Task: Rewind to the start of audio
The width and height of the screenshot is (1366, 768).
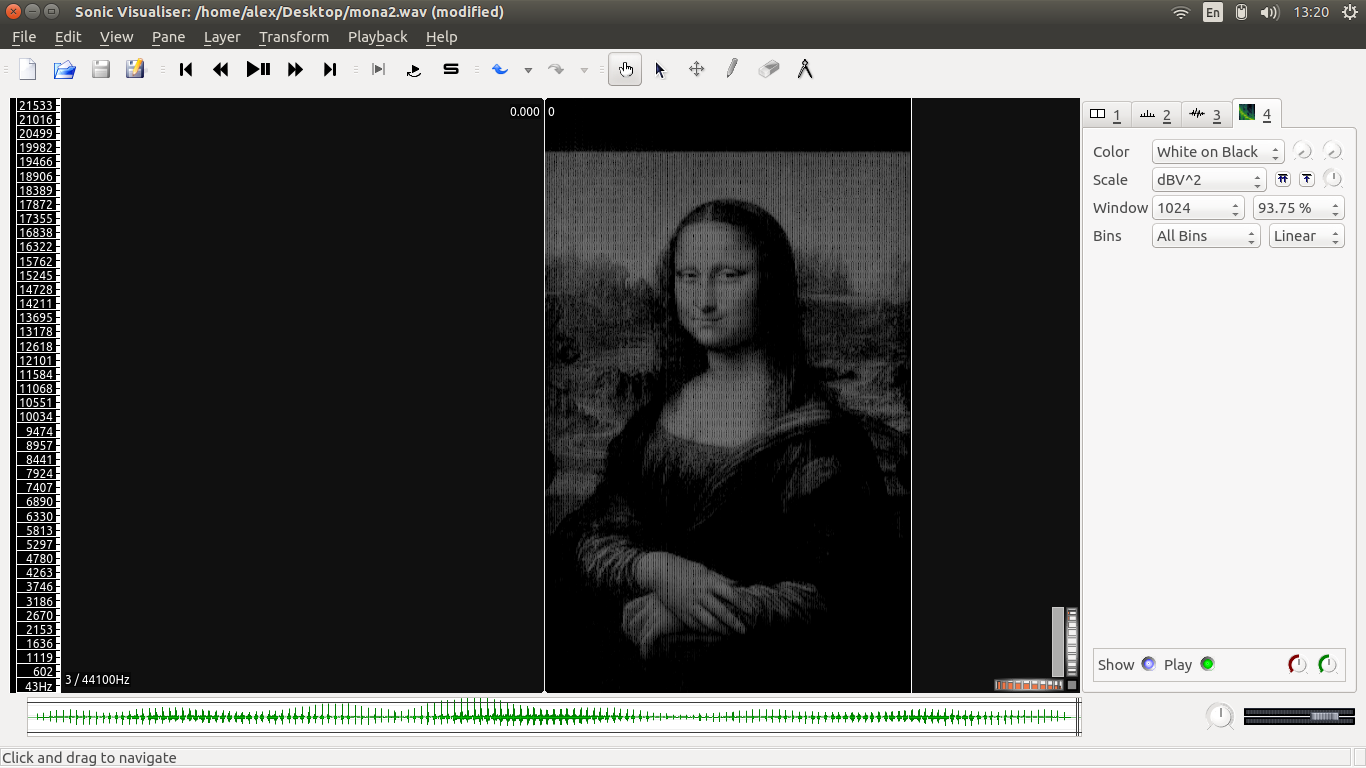Action: [x=186, y=69]
